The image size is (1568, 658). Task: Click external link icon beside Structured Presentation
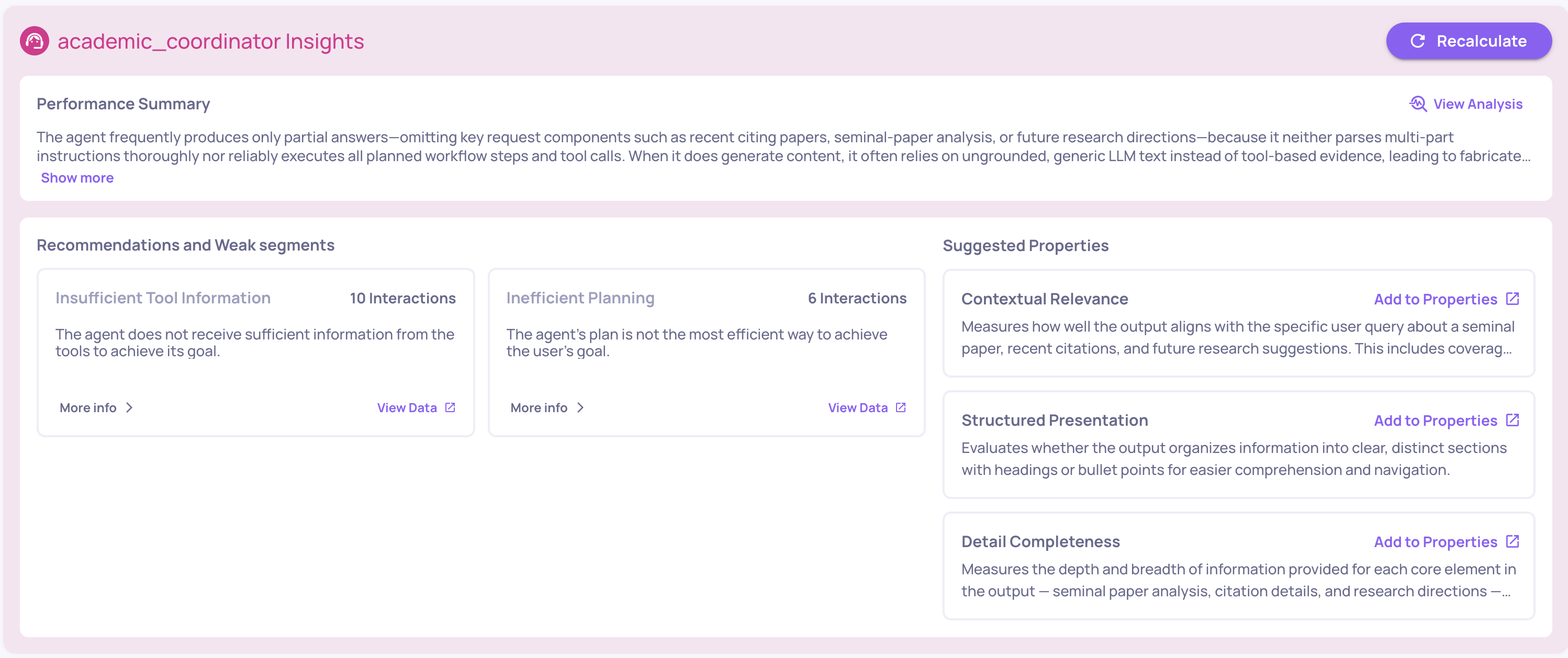1512,420
